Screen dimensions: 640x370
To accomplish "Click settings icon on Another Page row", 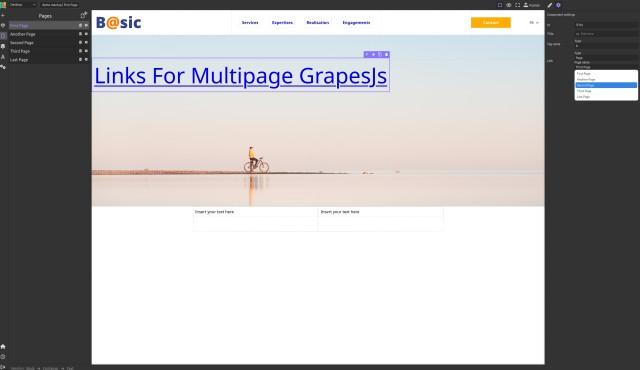I will (80, 34).
